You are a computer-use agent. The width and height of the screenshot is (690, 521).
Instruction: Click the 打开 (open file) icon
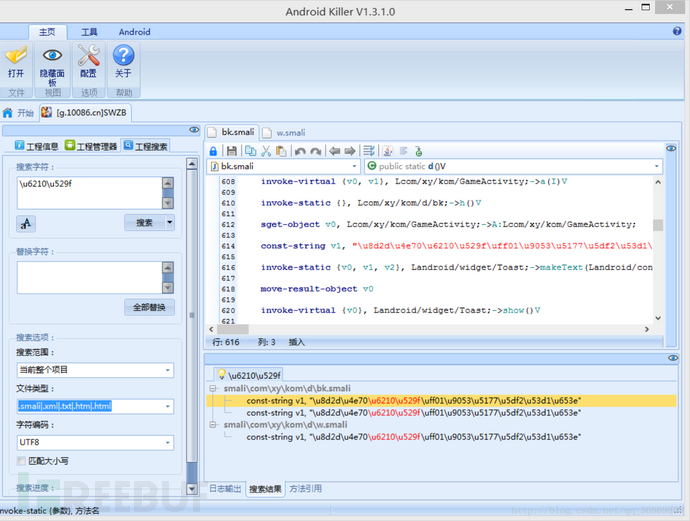16,56
